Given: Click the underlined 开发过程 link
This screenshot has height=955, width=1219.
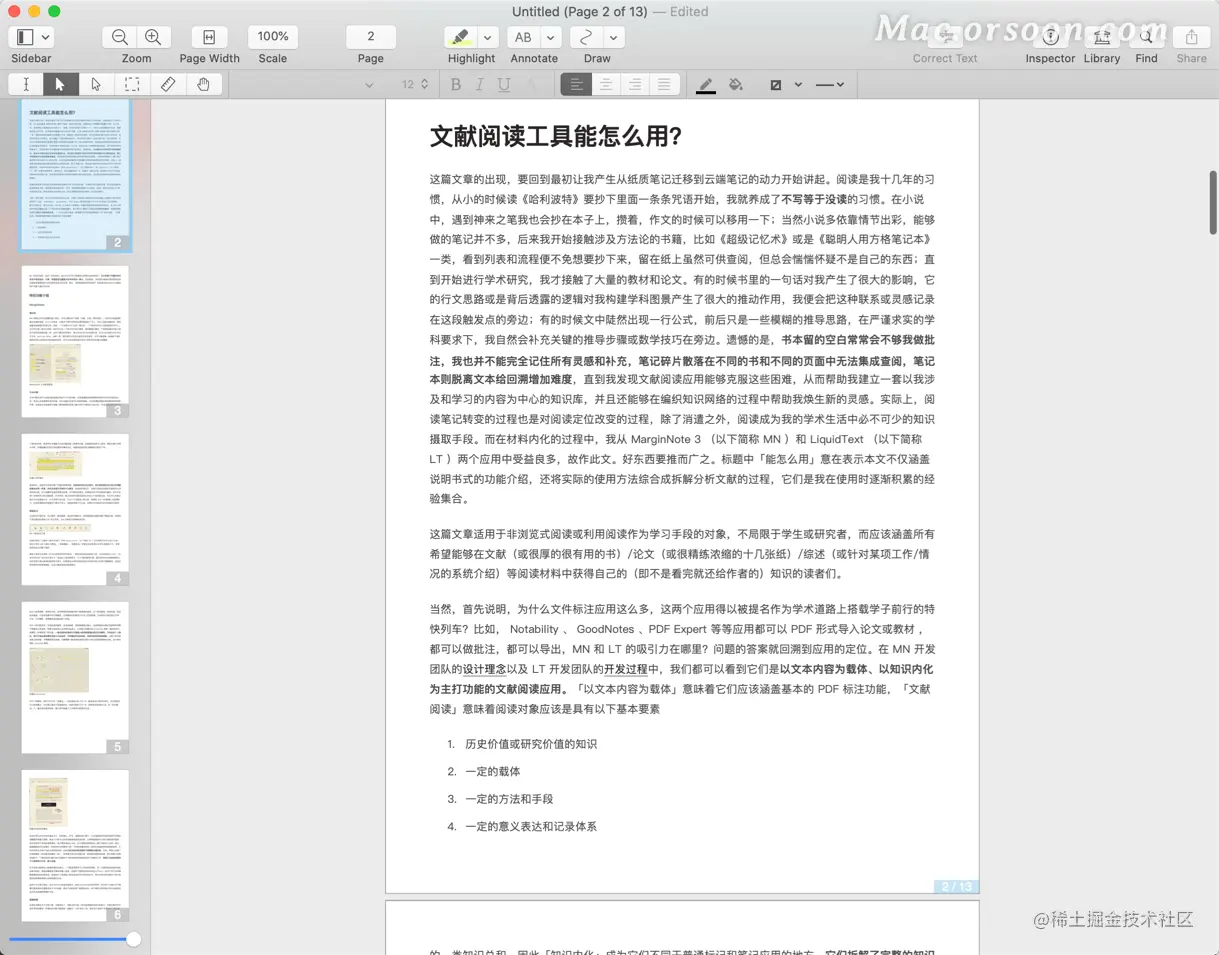Looking at the screenshot, I should [625, 669].
